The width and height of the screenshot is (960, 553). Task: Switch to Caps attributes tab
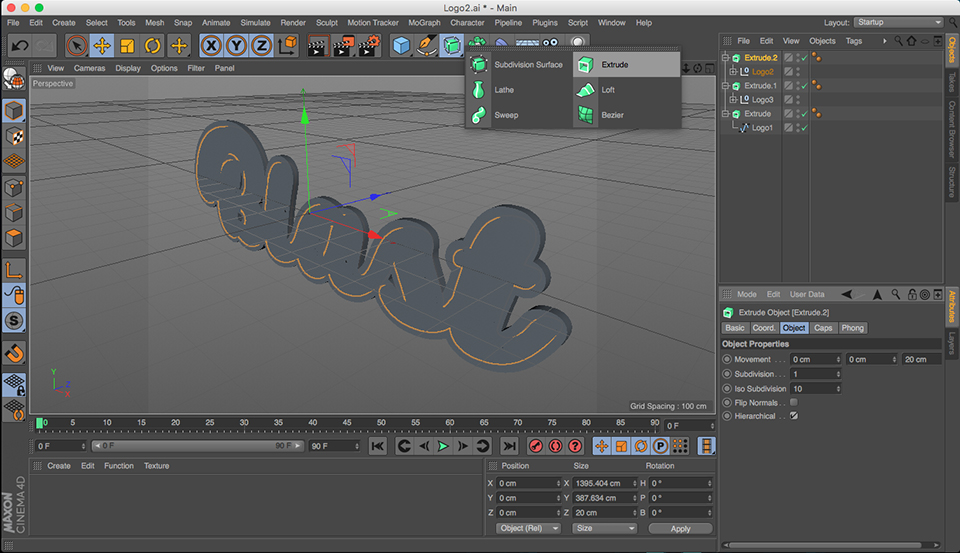click(x=823, y=328)
